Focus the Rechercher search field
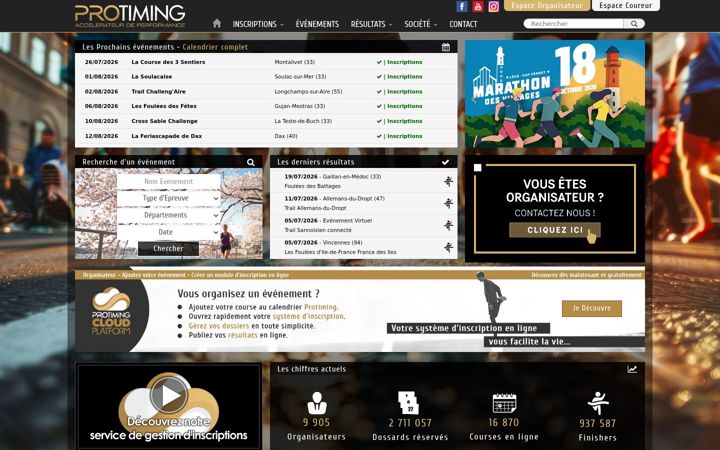720x450 pixels. pyautogui.click(x=574, y=23)
